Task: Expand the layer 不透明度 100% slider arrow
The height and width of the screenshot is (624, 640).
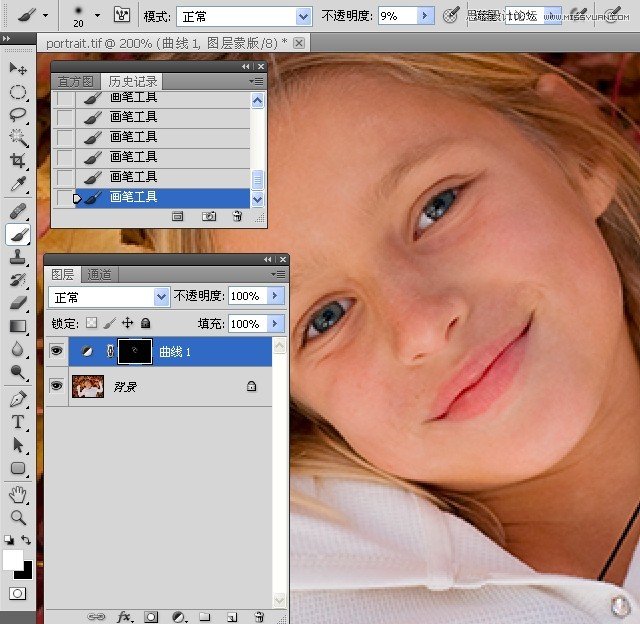Action: click(276, 297)
